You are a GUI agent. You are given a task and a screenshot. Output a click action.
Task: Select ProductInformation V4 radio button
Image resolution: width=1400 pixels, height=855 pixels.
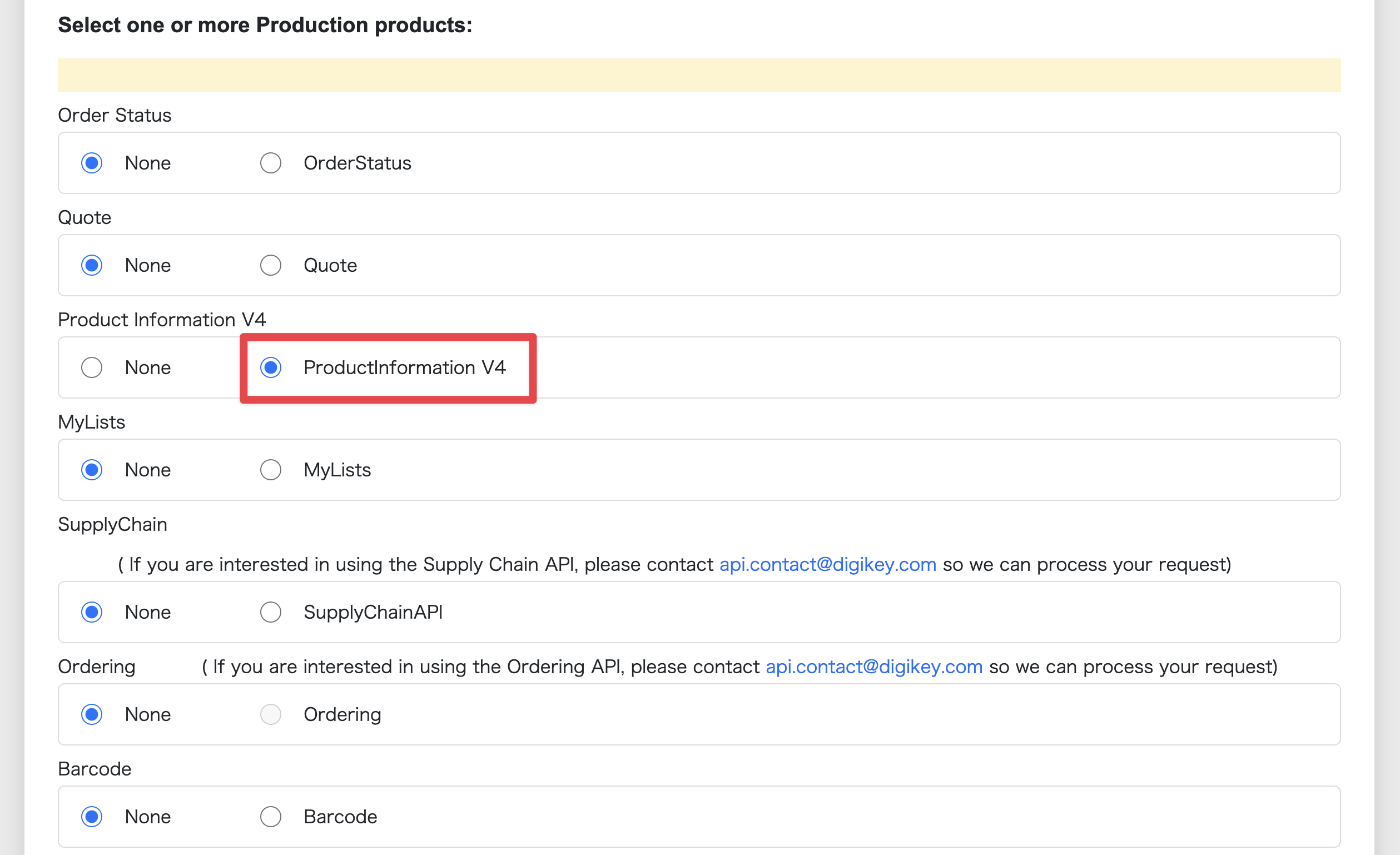tap(270, 367)
